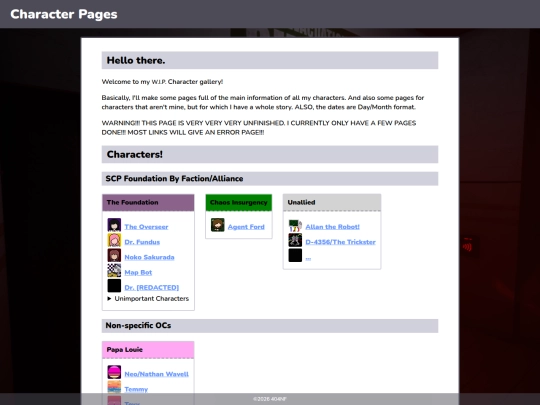Follow the Map Bot link

138,272
